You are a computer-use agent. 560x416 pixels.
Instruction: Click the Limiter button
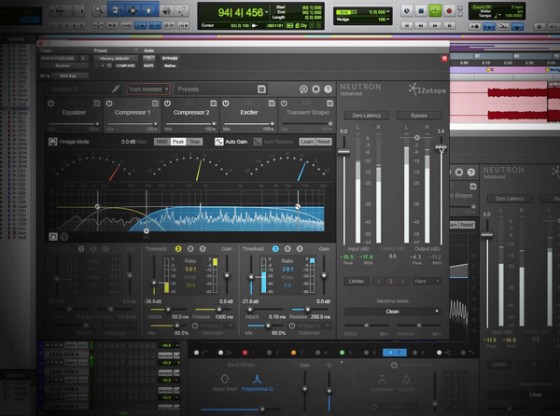356,281
